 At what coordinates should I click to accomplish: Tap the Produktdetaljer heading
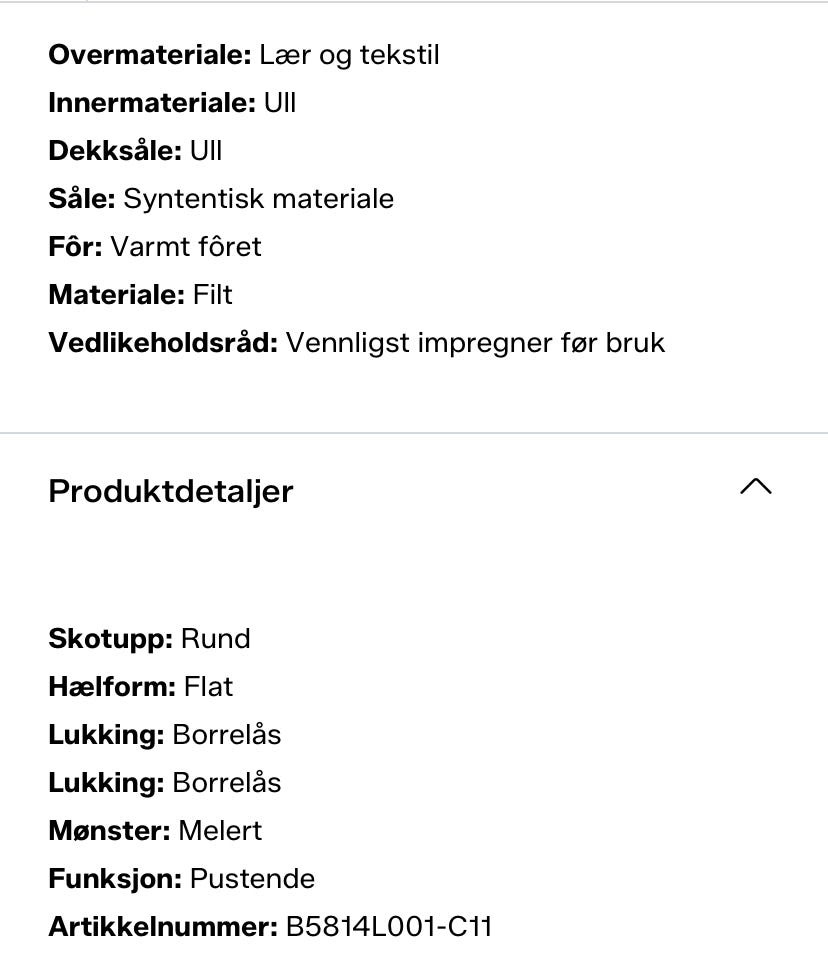coord(171,492)
